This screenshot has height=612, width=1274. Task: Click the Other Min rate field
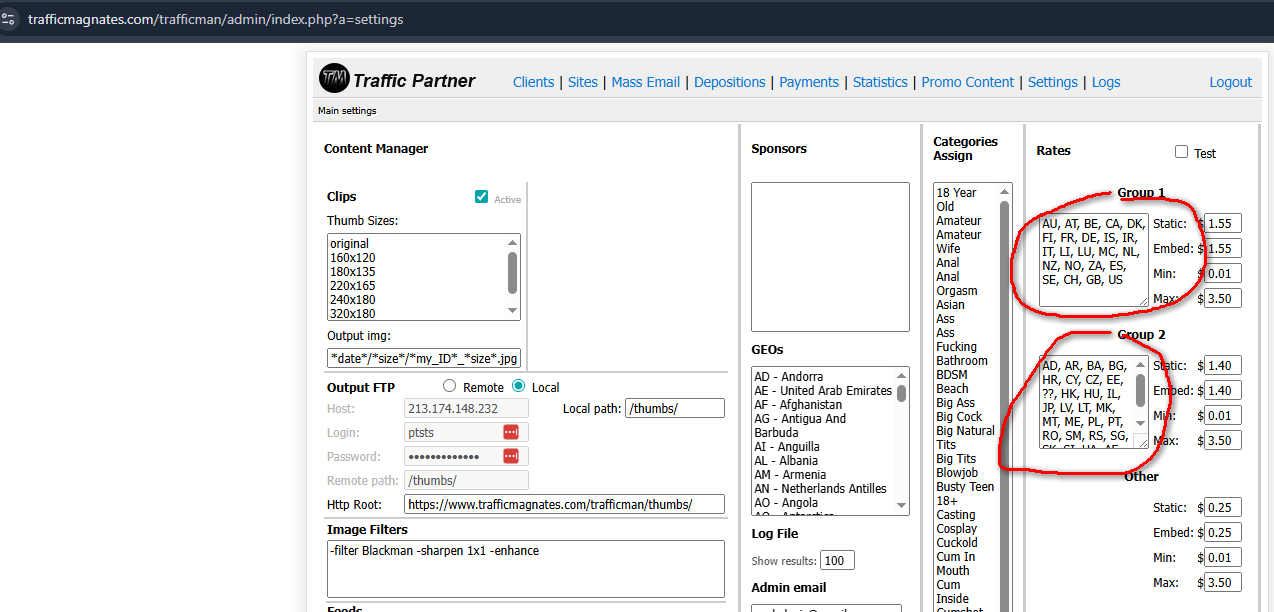[1223, 557]
